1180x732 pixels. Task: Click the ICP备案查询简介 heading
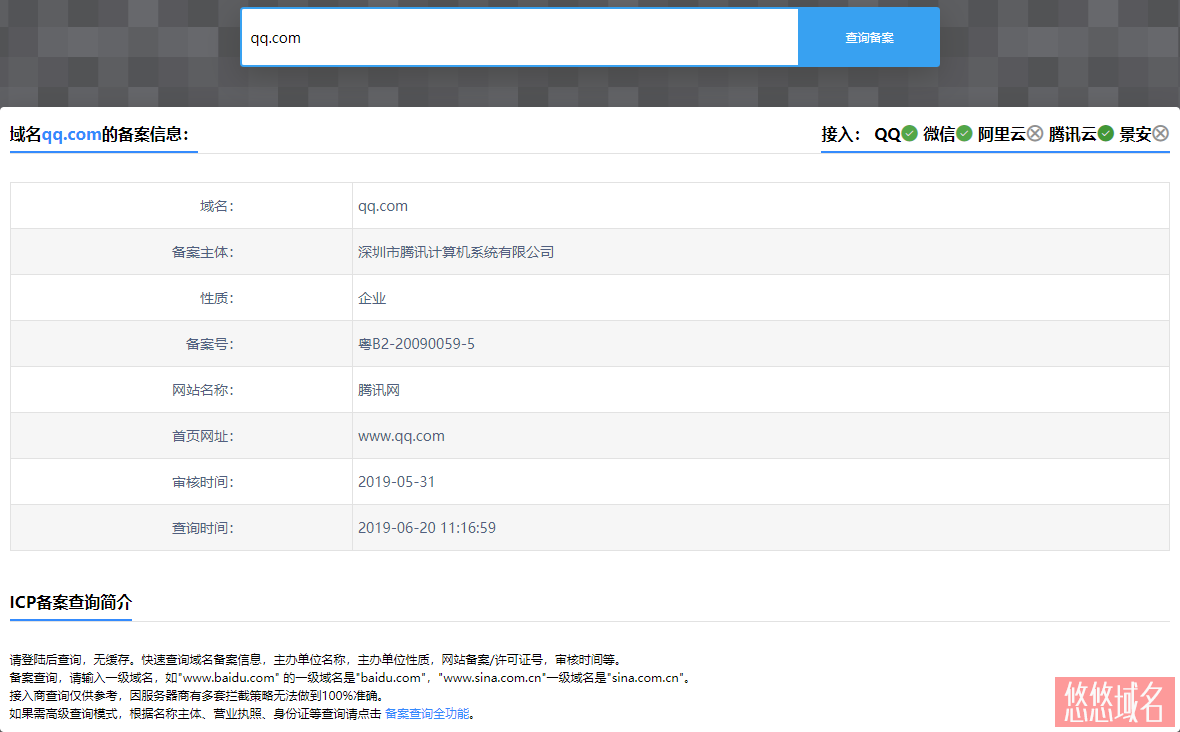71,603
